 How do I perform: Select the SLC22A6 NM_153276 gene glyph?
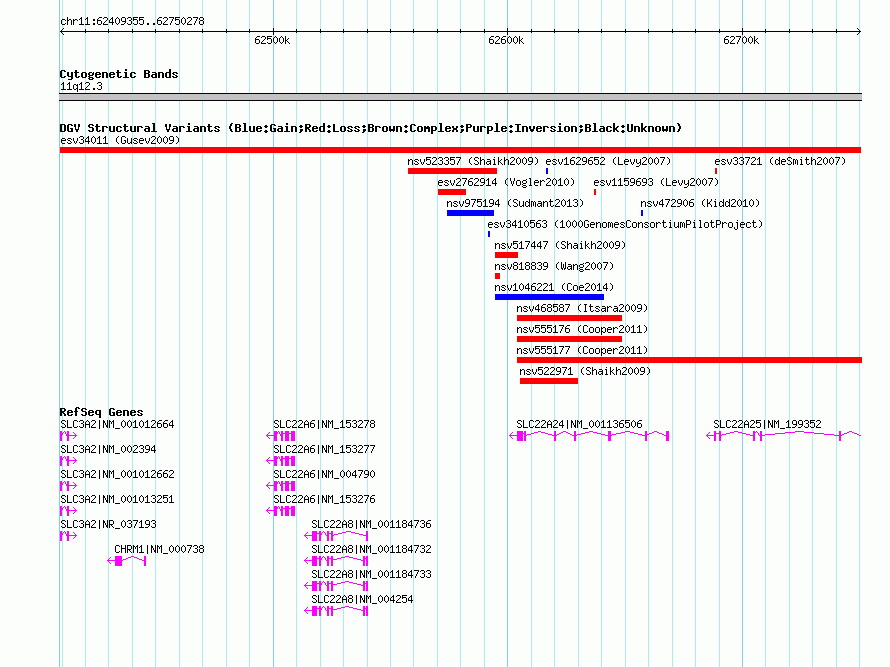[280, 511]
